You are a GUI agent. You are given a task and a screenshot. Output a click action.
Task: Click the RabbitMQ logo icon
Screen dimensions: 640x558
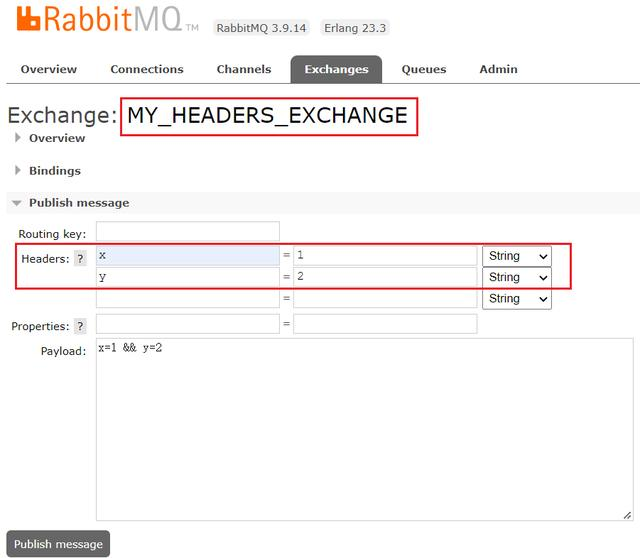(x=30, y=20)
